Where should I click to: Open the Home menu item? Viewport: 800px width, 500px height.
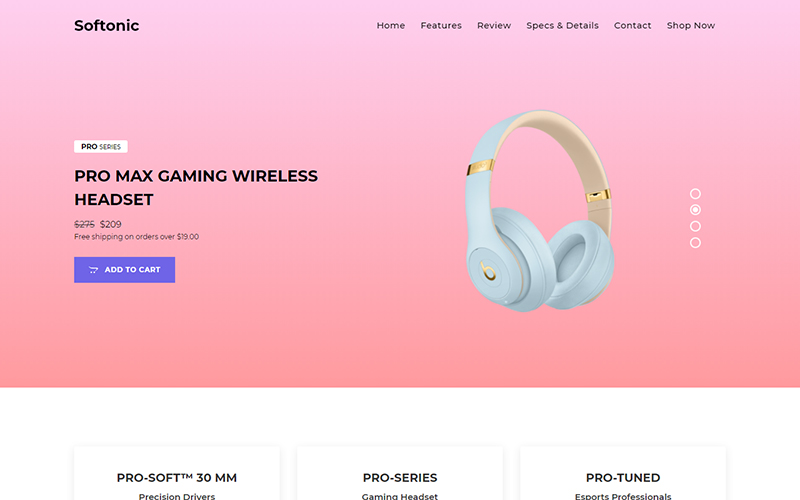(x=391, y=26)
